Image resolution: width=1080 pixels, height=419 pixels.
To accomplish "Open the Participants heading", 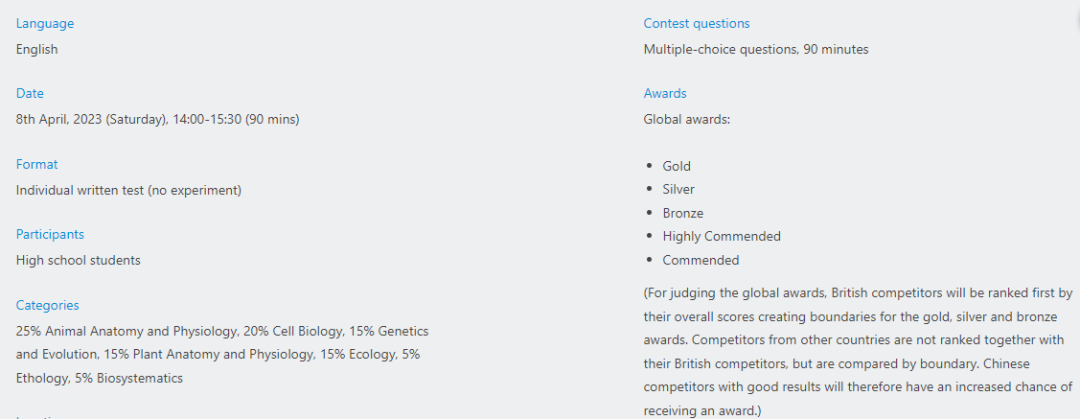I will click(50, 234).
